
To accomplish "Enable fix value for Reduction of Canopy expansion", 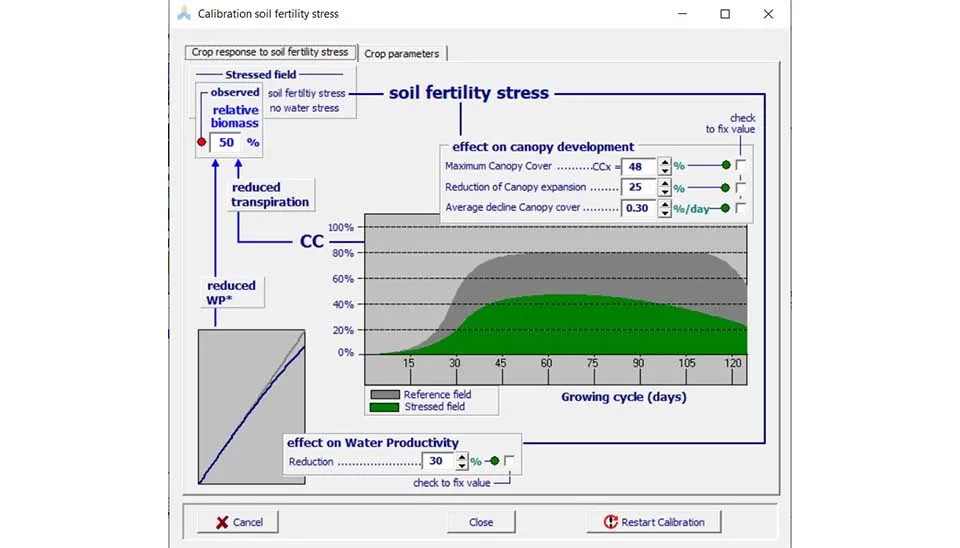I will (741, 187).
